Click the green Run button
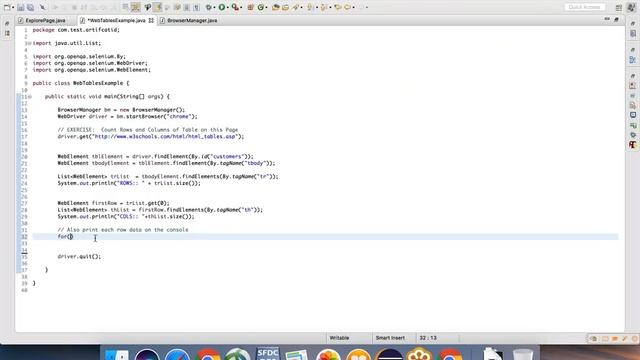Viewport: 640px width, 360px height. click(x=222, y=7)
